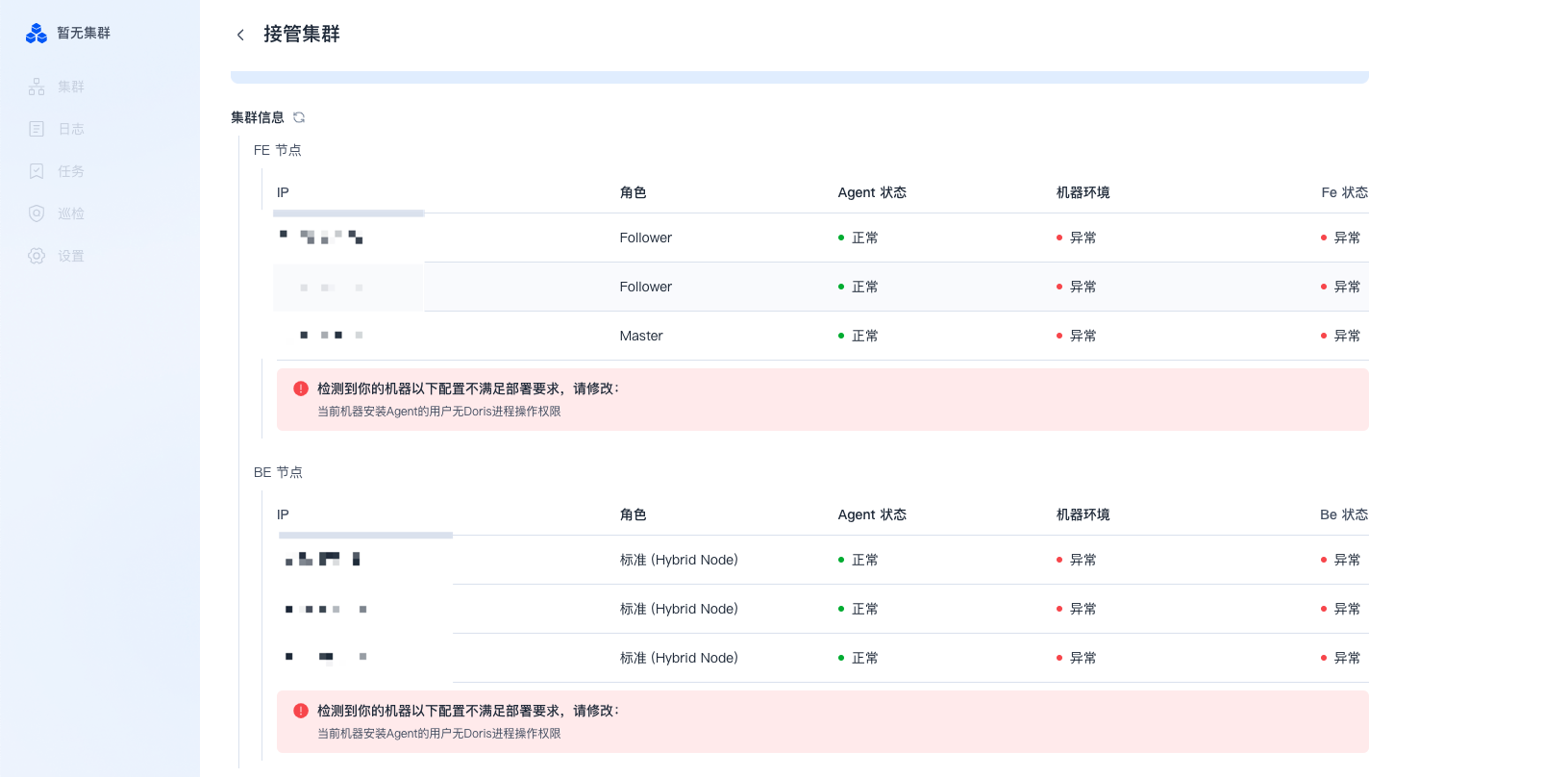
Task: Refresh cluster info with the reload icon
Action: pos(299,117)
